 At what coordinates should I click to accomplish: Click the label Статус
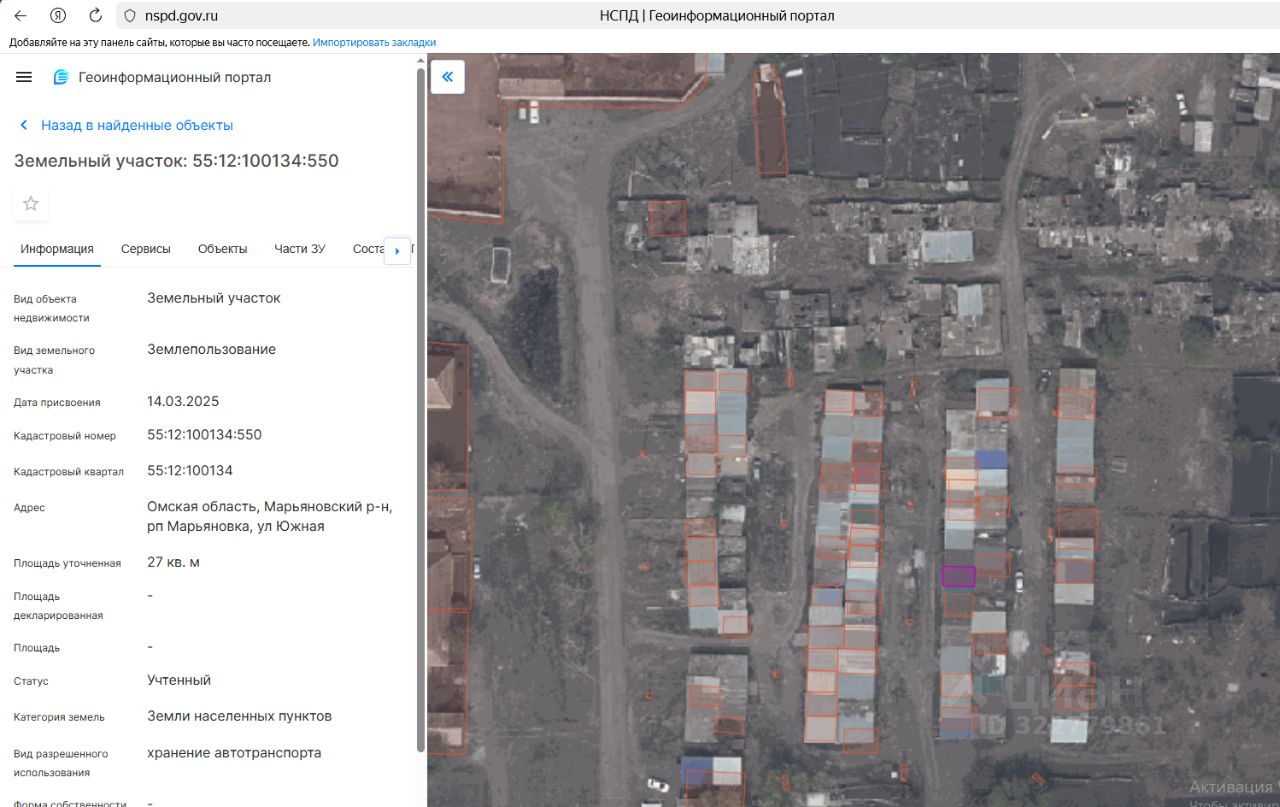pyautogui.click(x=31, y=681)
